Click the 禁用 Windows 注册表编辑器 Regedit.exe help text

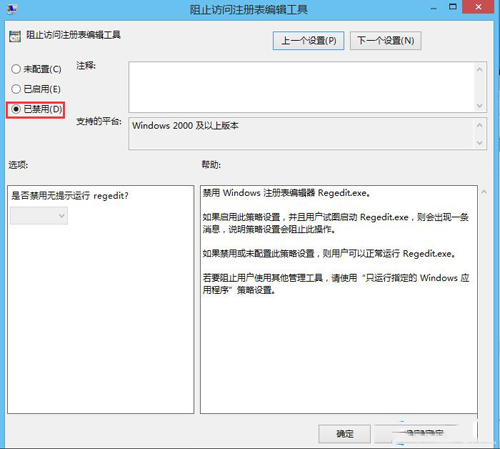pos(286,193)
